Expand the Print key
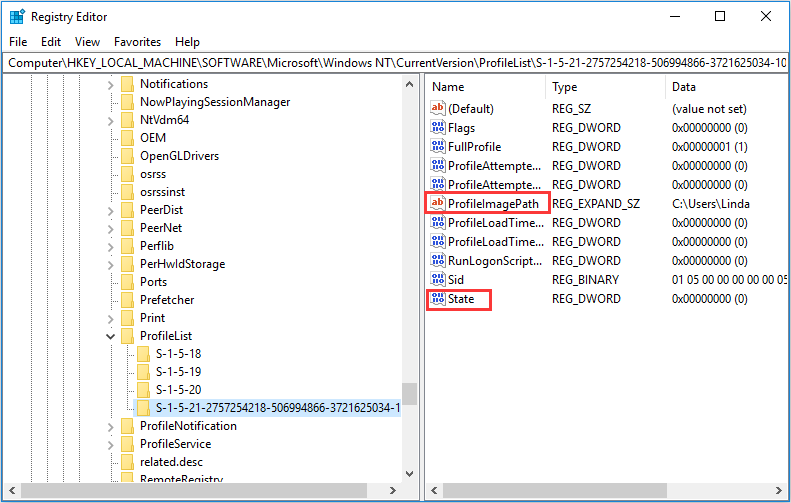The height and width of the screenshot is (503, 791). click(110, 319)
